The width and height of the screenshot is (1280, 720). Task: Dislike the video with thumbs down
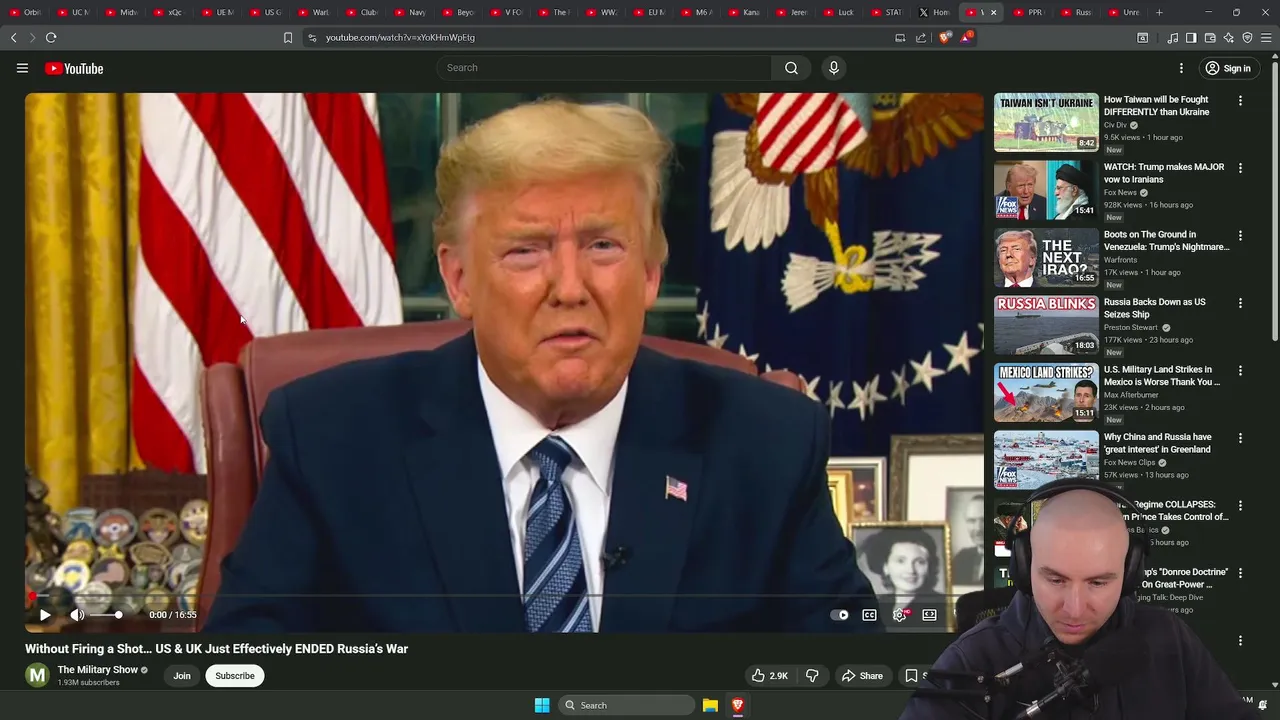coord(812,676)
